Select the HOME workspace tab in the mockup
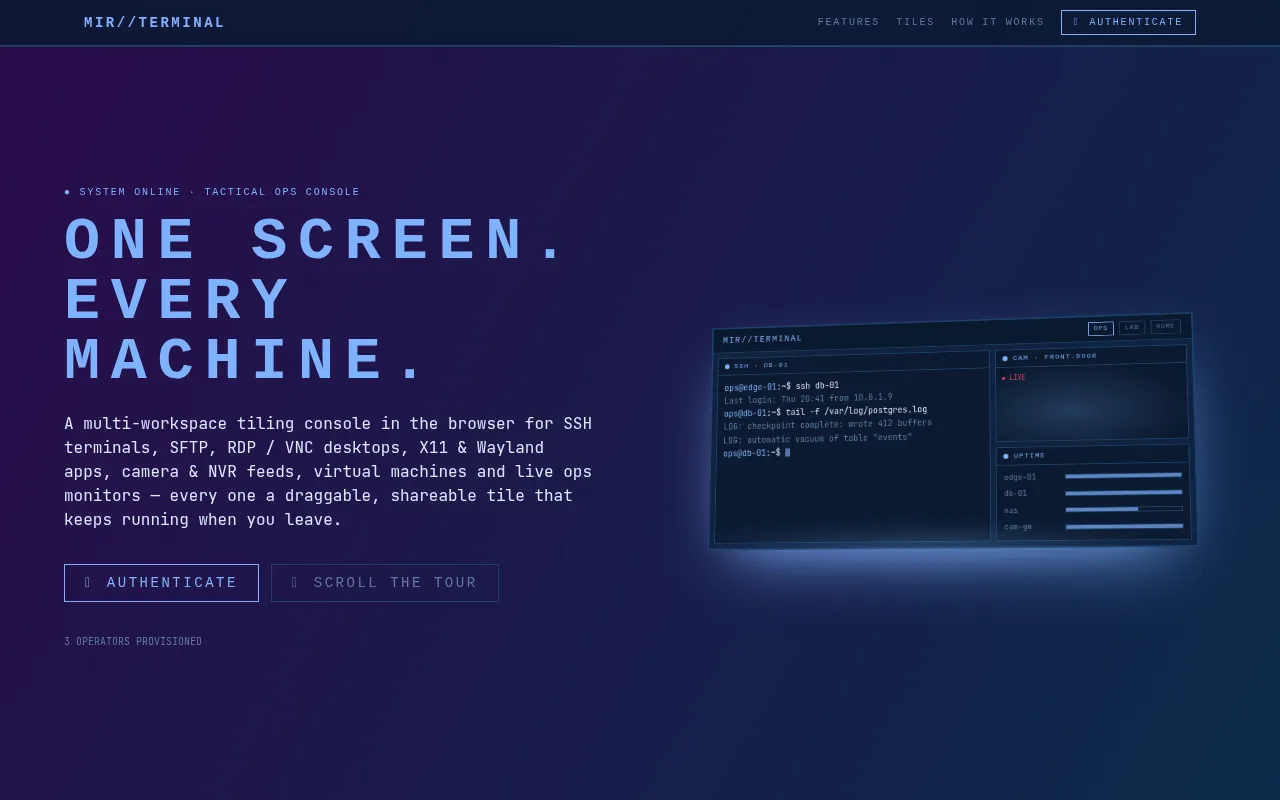 [x=1165, y=326]
